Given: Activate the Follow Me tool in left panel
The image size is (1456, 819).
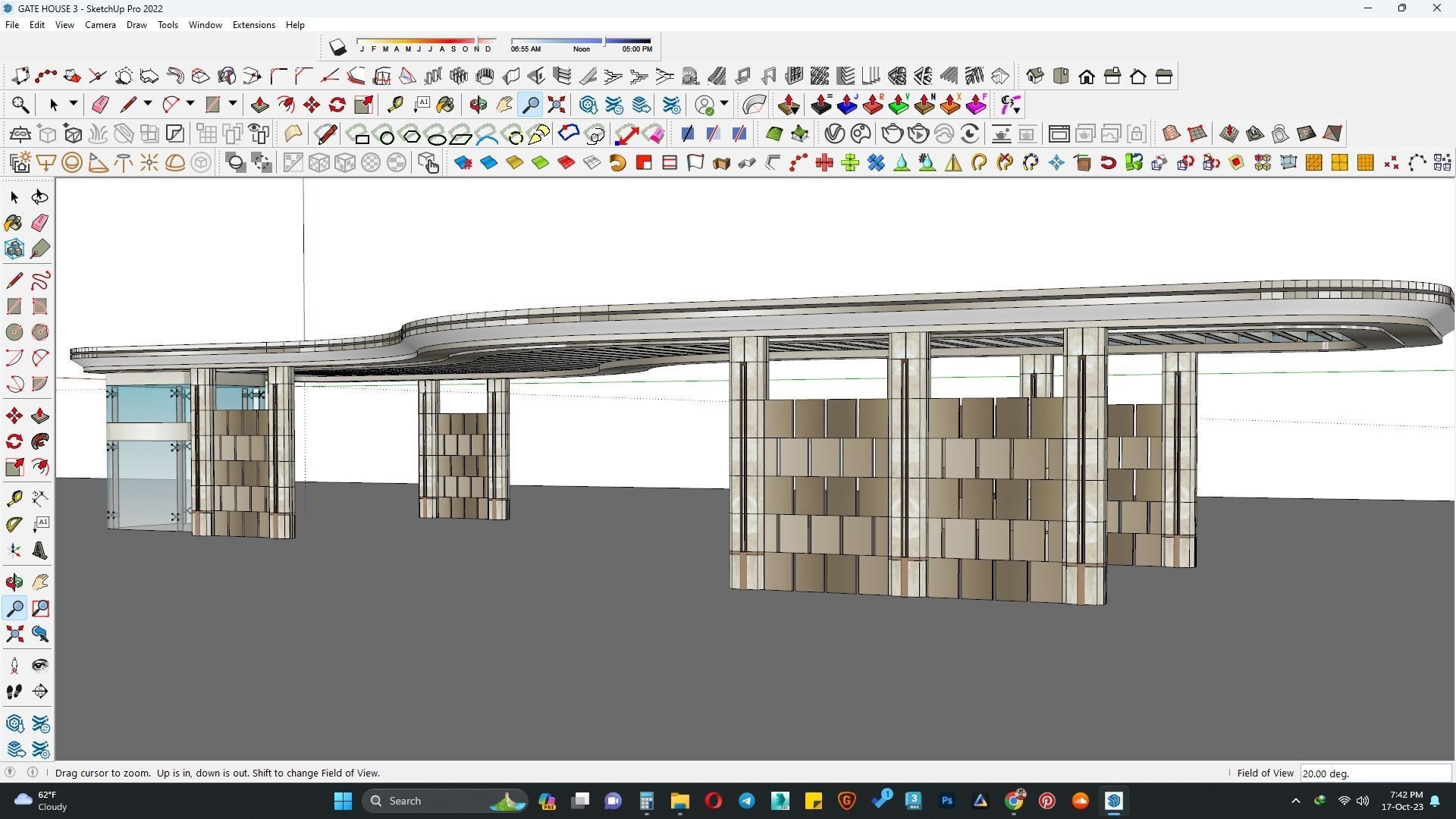Looking at the screenshot, I should [x=40, y=441].
